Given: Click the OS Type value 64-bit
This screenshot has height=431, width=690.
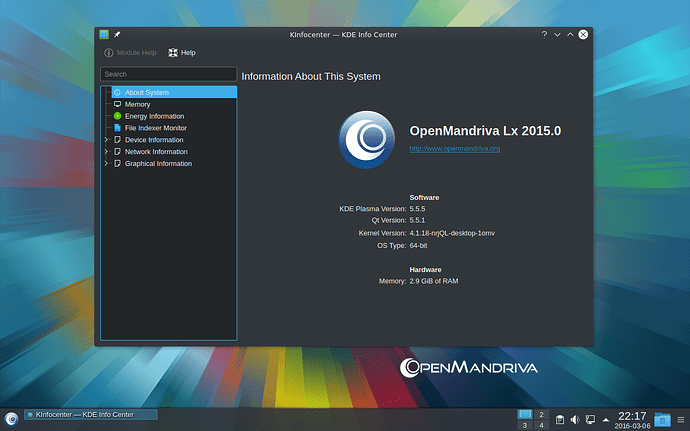Looking at the screenshot, I should click(418, 246).
